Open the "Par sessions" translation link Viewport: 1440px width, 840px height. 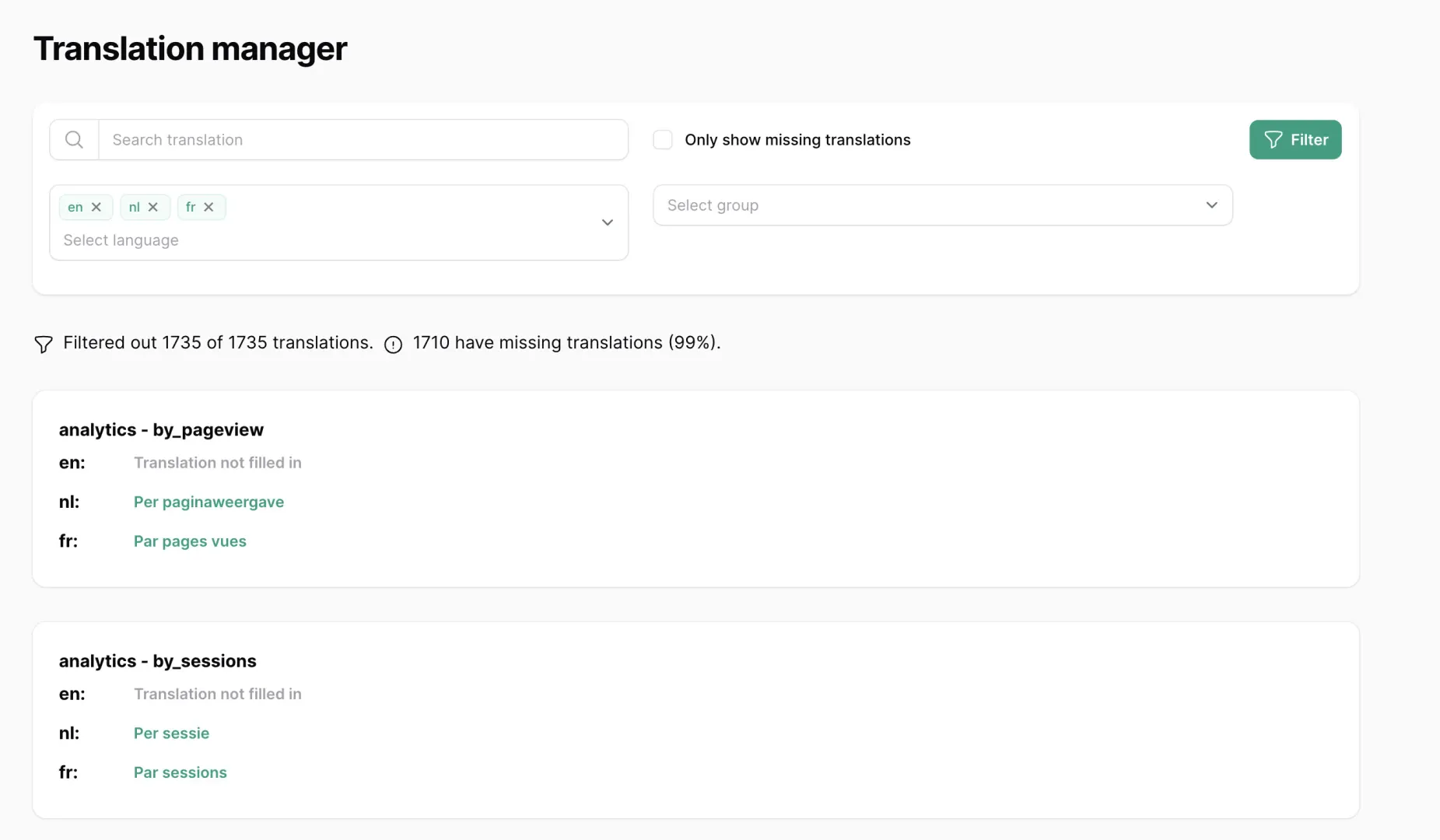[180, 772]
